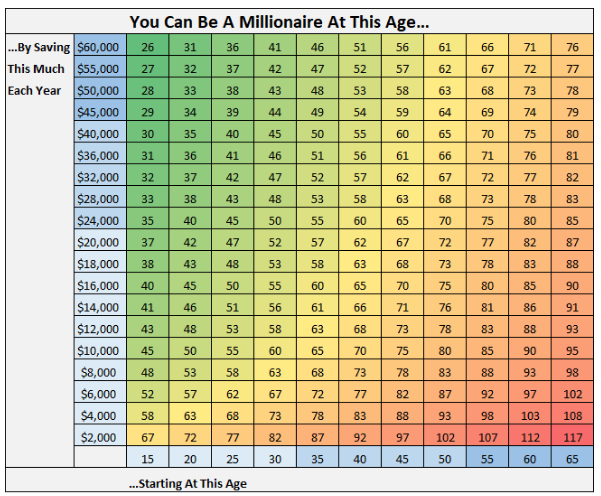Click the "...By Saving" label text

pyautogui.click(x=37, y=47)
